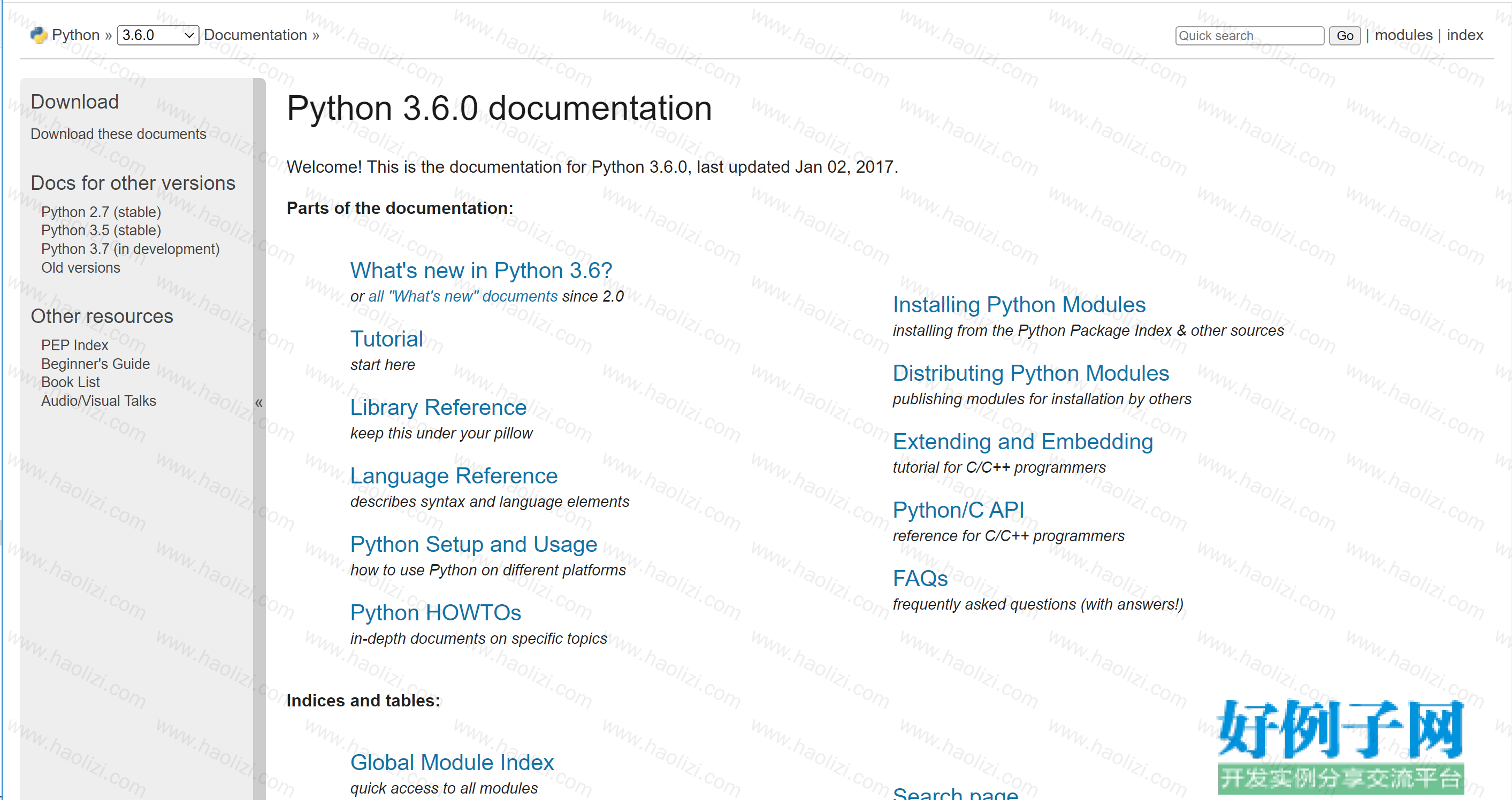The image size is (1512, 800).
Task: Click 'keep this under your pillow' text
Action: point(441,434)
